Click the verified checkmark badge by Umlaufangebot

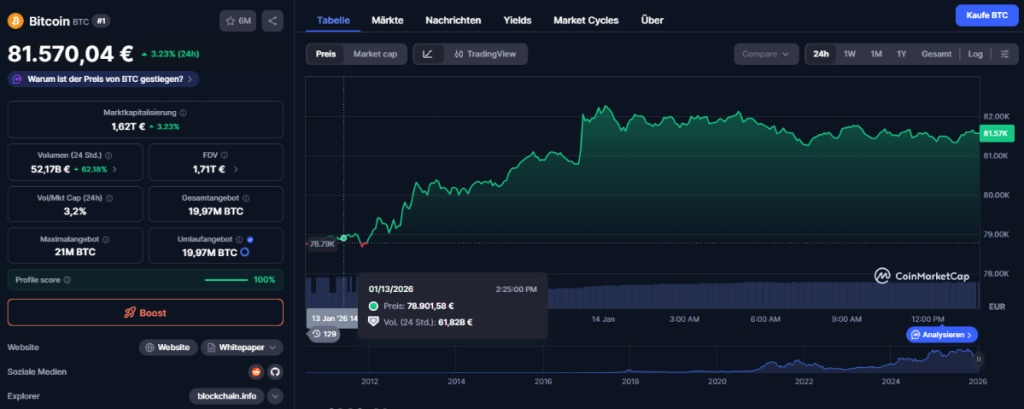(250, 240)
